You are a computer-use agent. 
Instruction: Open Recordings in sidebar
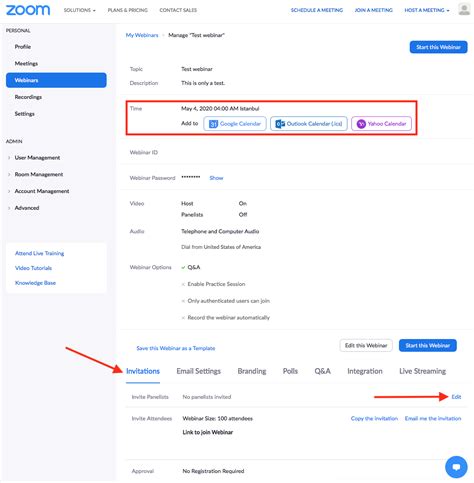click(x=28, y=97)
